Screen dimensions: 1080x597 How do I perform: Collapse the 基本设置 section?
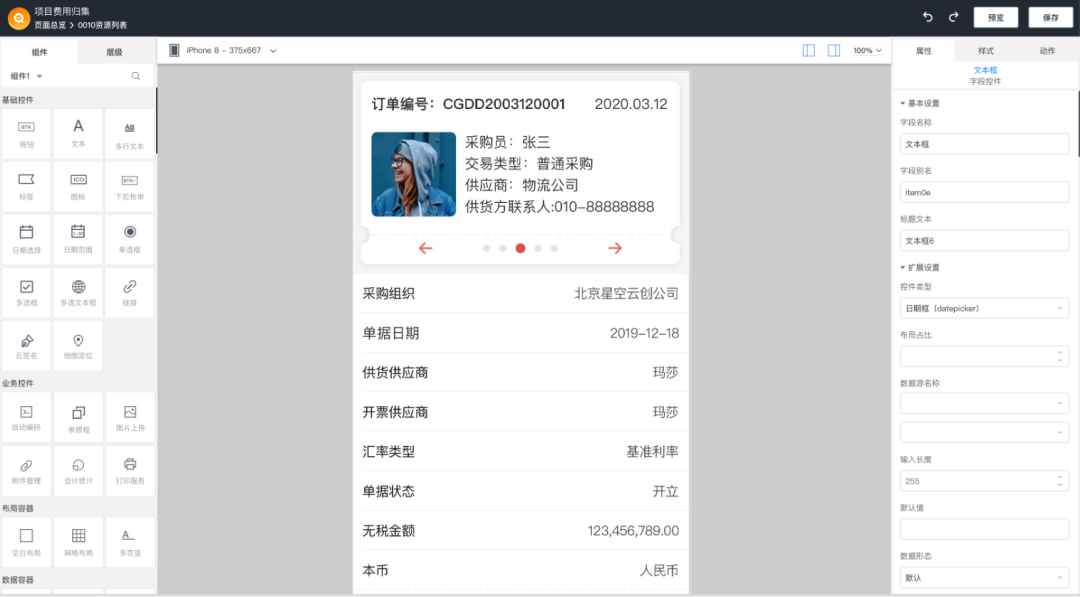[x=904, y=103]
